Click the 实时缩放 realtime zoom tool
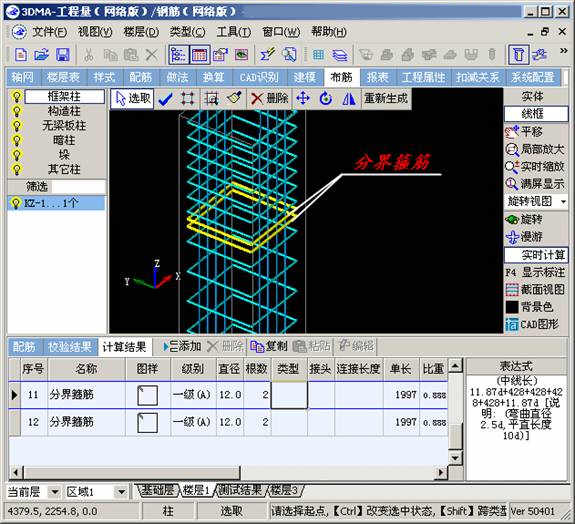 pos(535,166)
